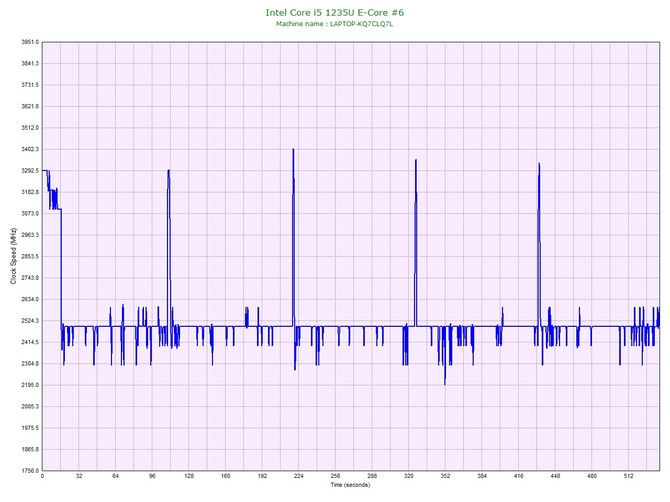Image resolution: width=670 pixels, height=502 pixels.
Task: Click the y-axis value 3073.0
Action: coord(30,213)
